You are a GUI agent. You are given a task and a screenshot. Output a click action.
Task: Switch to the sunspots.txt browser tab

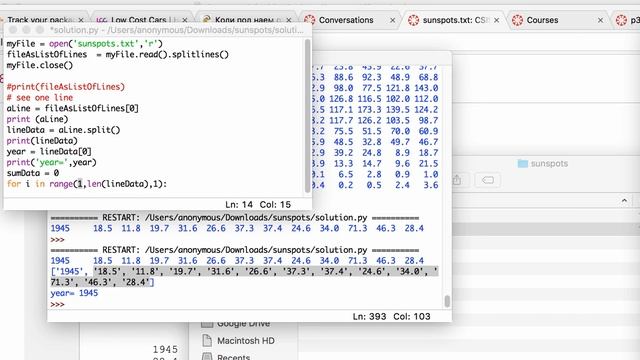click(456, 20)
